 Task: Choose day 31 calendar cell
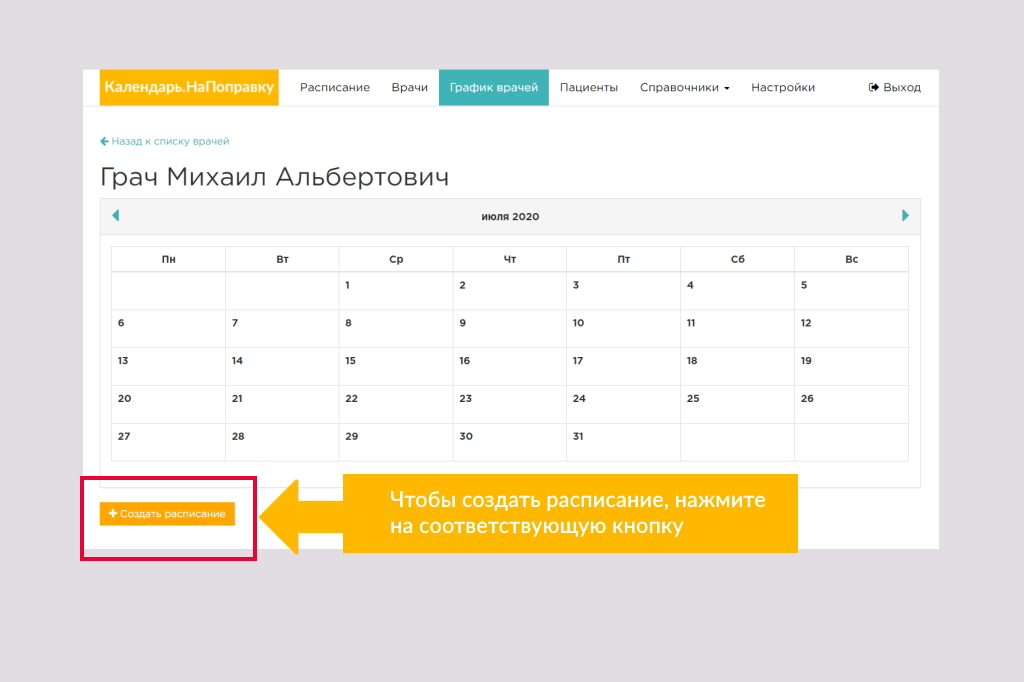pos(623,442)
